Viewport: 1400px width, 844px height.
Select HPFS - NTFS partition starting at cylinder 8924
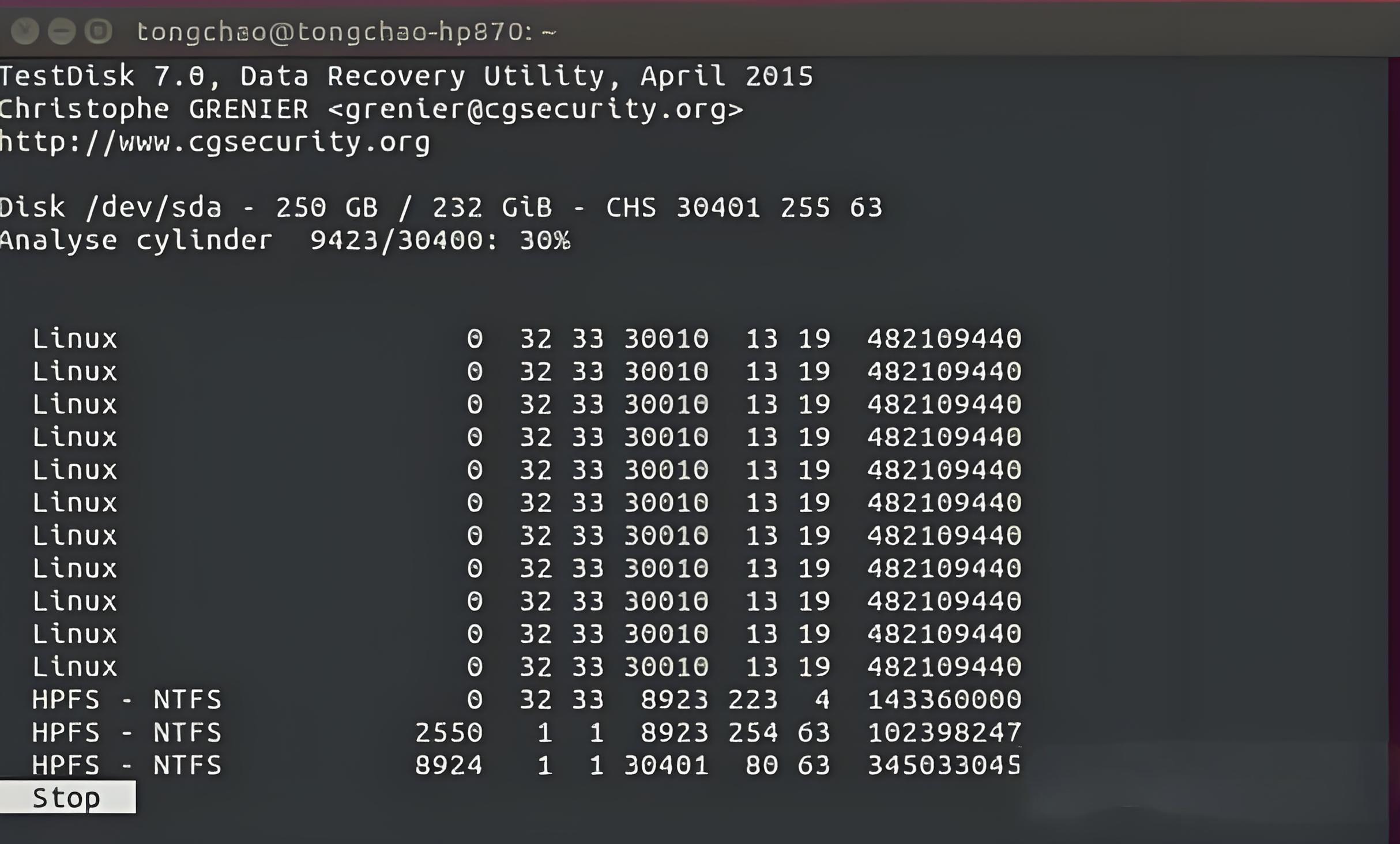[x=127, y=766]
